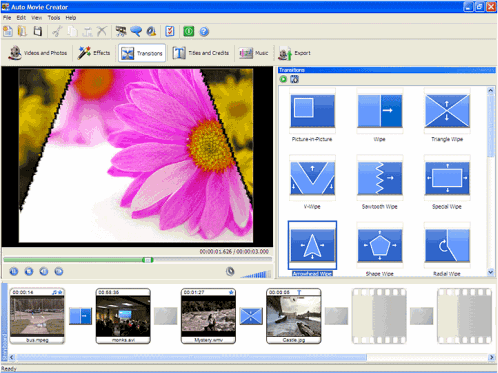Viewport: 498px width, 373px height.
Task: Select the bus.mpeg storyboard clip
Action: tap(37, 316)
